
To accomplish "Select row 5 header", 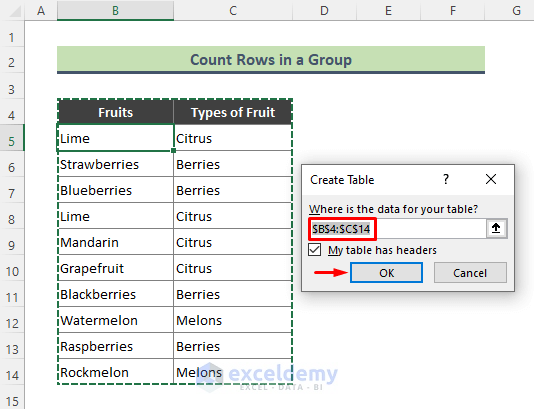I will pos(12,141).
